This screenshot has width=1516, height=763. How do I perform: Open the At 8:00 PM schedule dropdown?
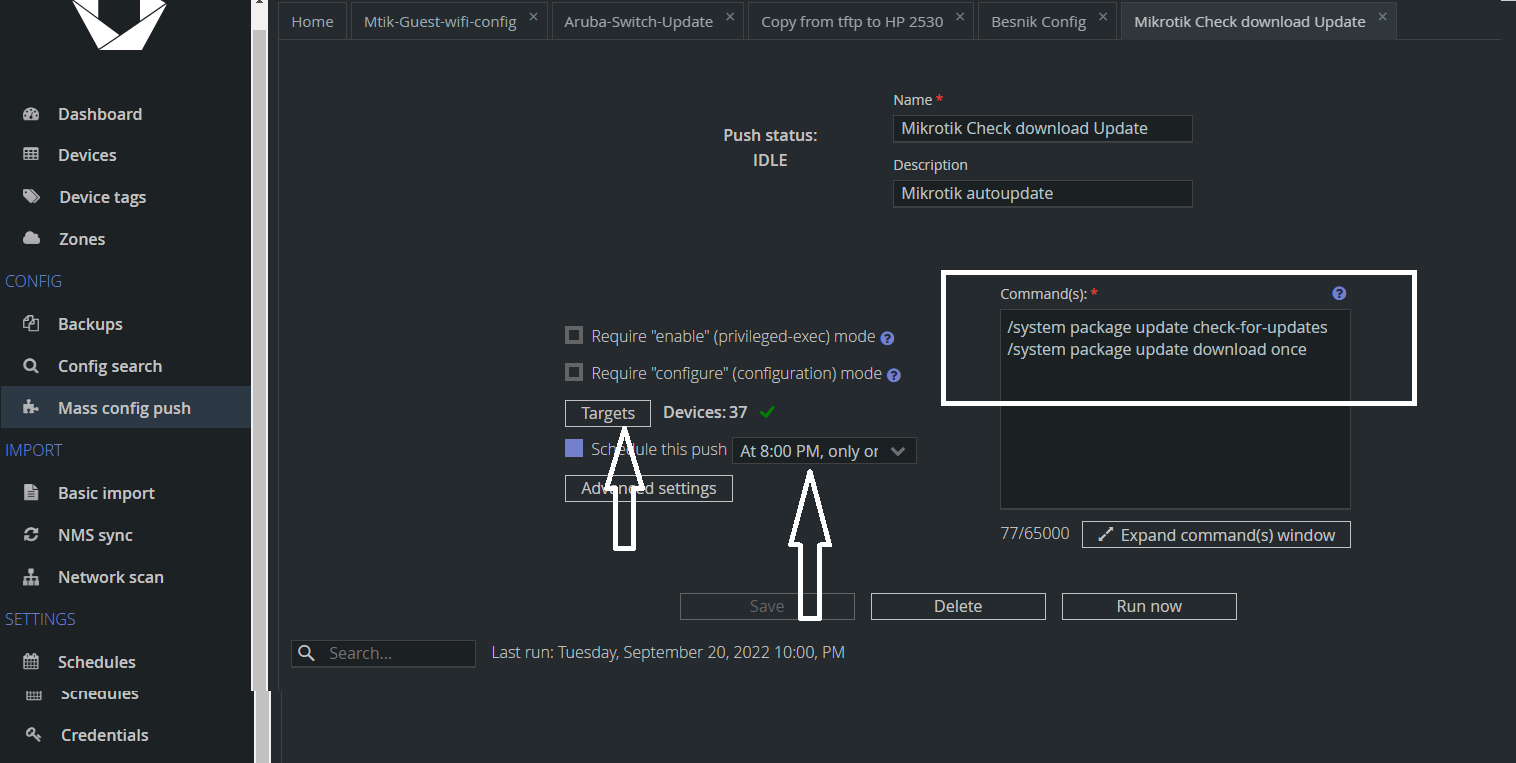point(824,451)
